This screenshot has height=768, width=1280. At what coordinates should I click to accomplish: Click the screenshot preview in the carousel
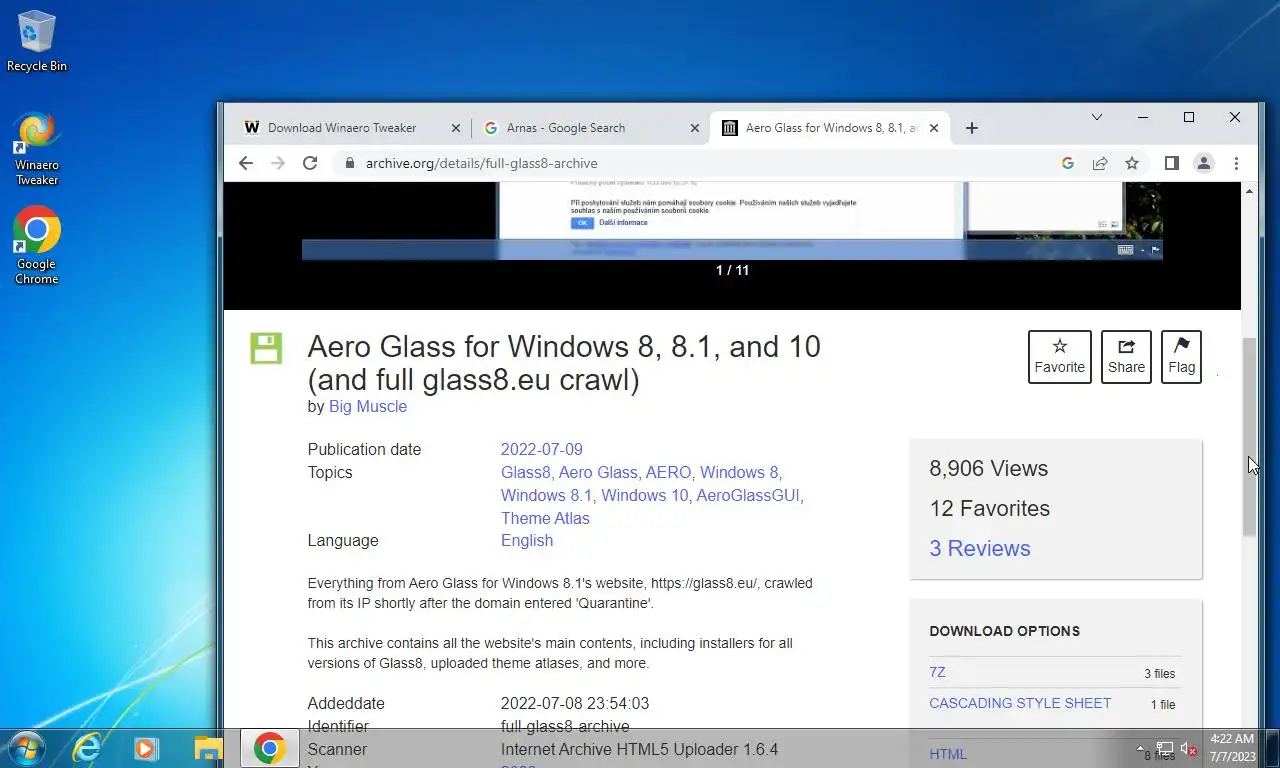tap(732, 220)
